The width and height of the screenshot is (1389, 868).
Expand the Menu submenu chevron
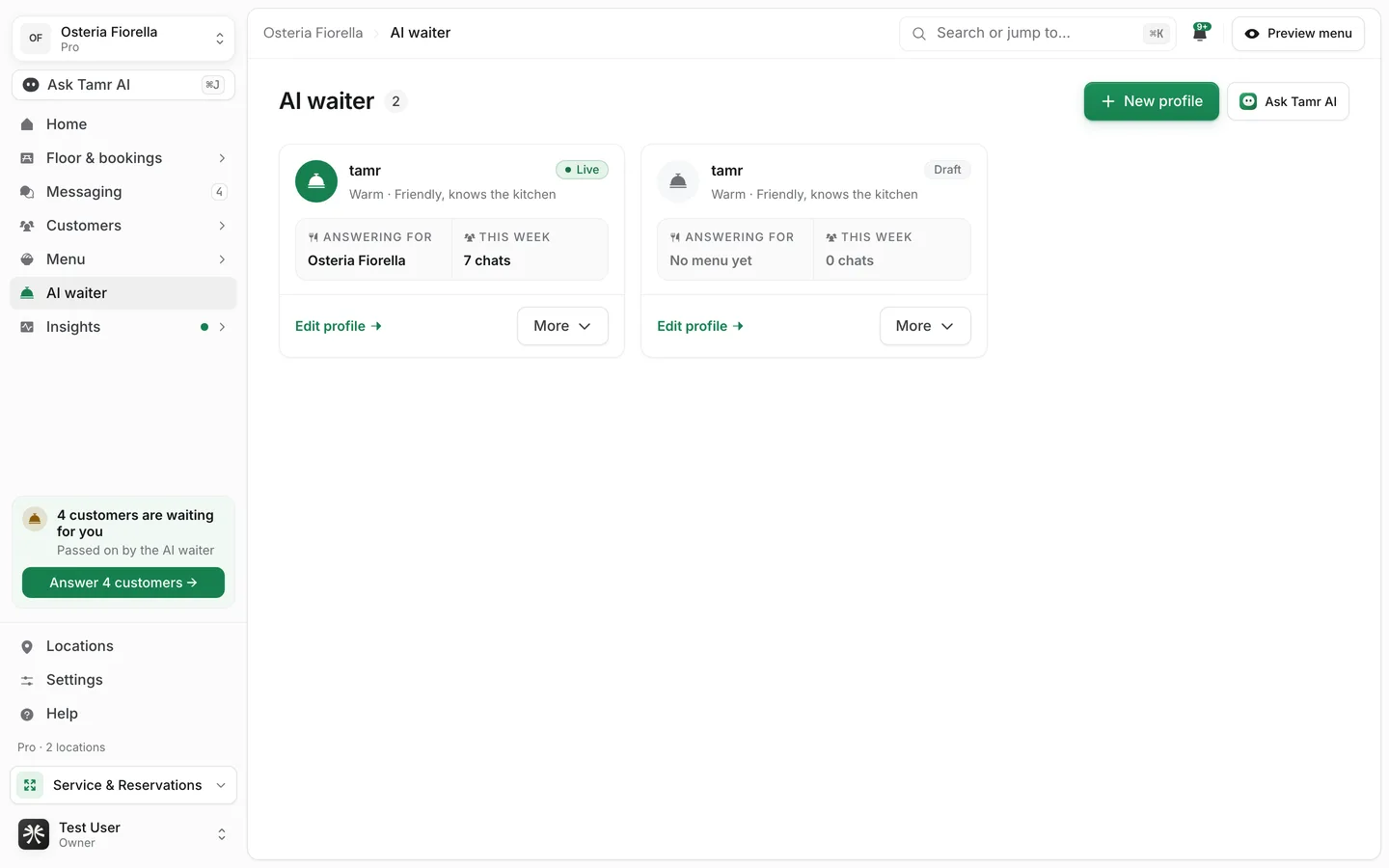[x=222, y=259]
